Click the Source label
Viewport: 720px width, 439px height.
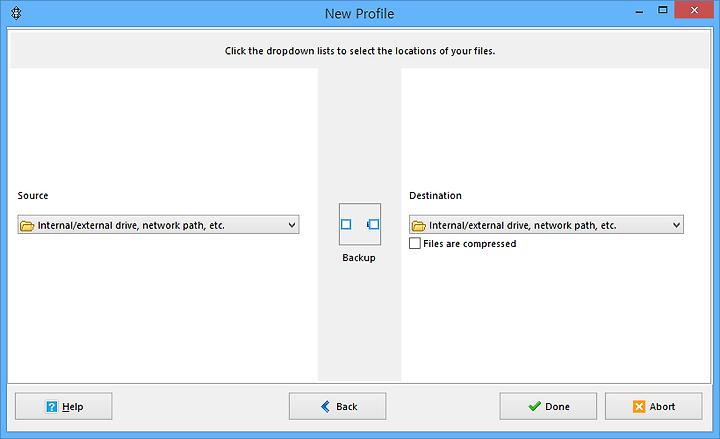click(33, 196)
